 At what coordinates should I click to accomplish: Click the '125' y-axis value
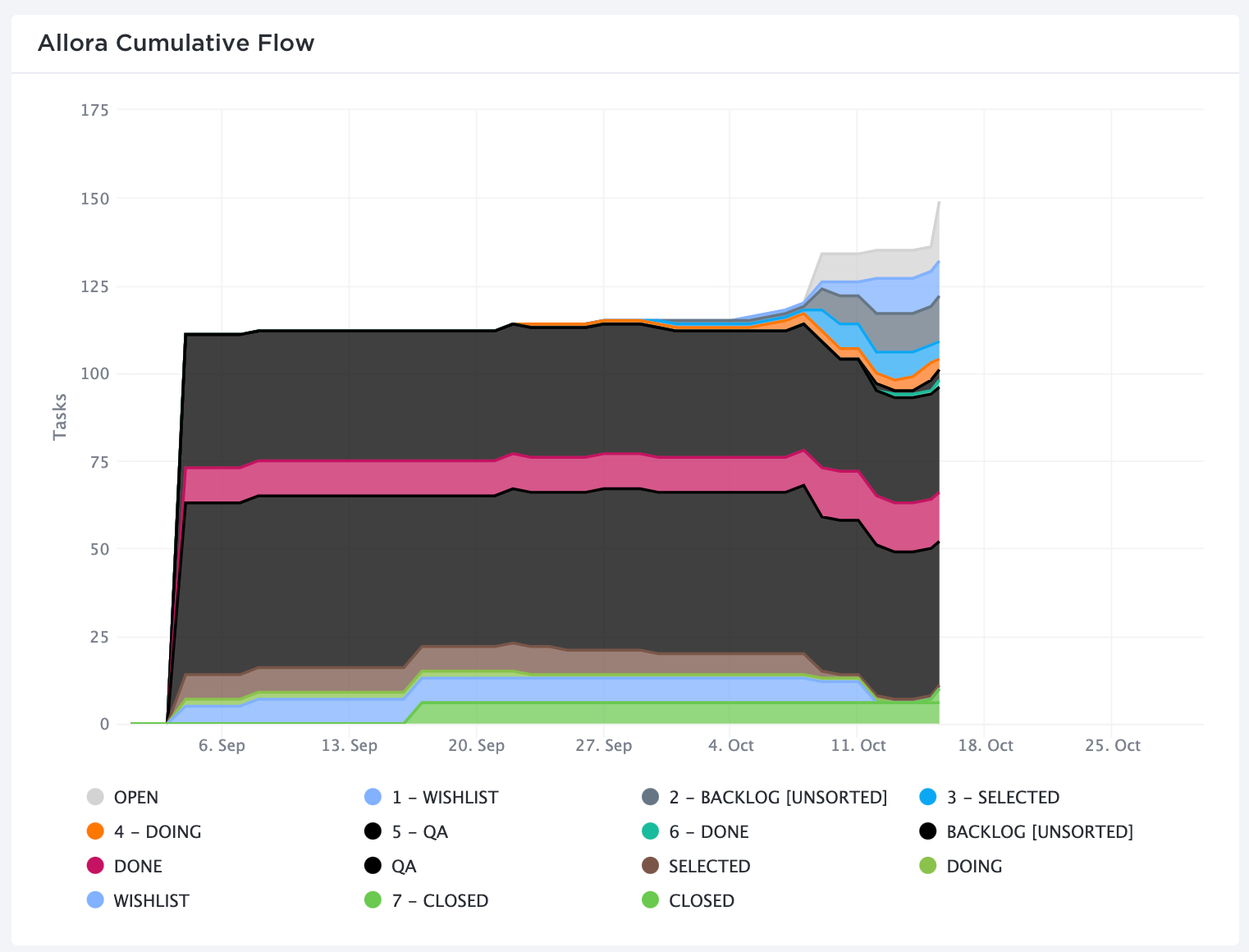94,286
